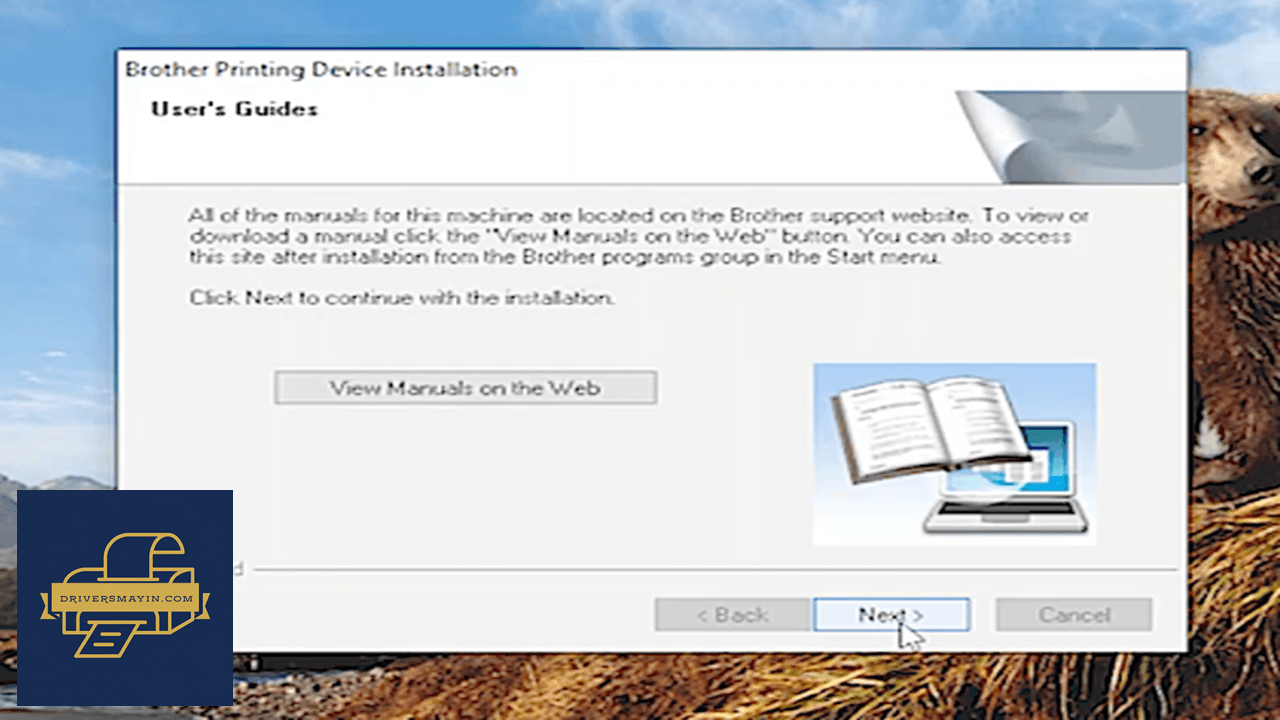
Task: Go to previous step with Back button
Action: [732, 615]
